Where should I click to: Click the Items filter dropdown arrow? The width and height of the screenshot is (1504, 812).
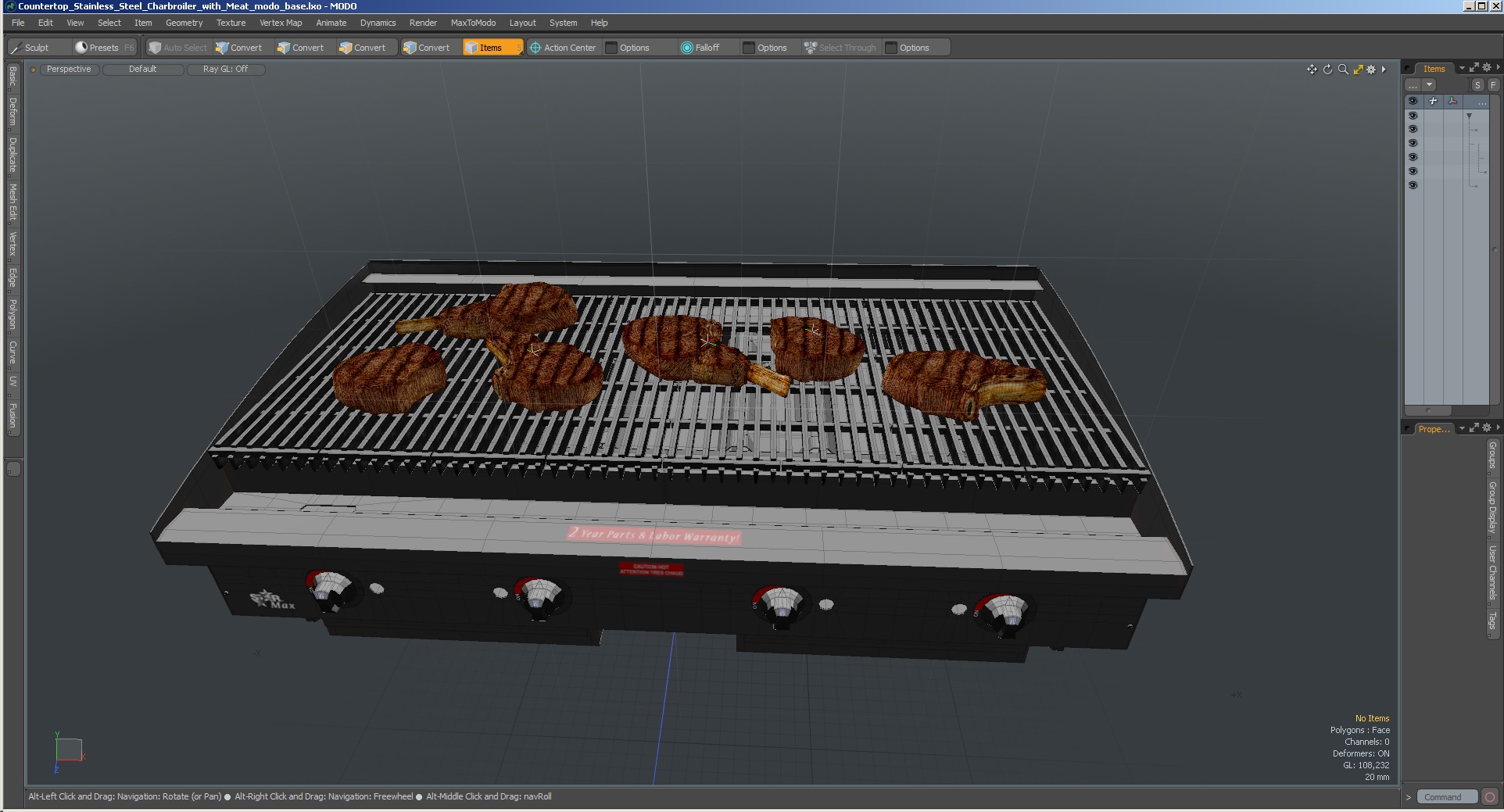pos(1429,84)
